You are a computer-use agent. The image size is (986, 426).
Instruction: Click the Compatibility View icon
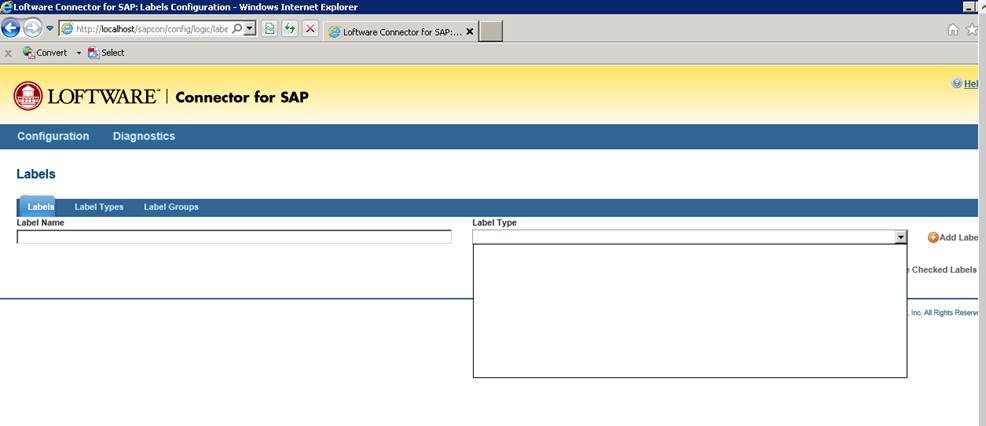coord(269,29)
